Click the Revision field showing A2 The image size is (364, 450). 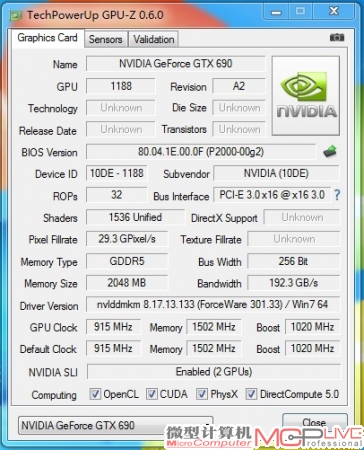tap(239, 86)
